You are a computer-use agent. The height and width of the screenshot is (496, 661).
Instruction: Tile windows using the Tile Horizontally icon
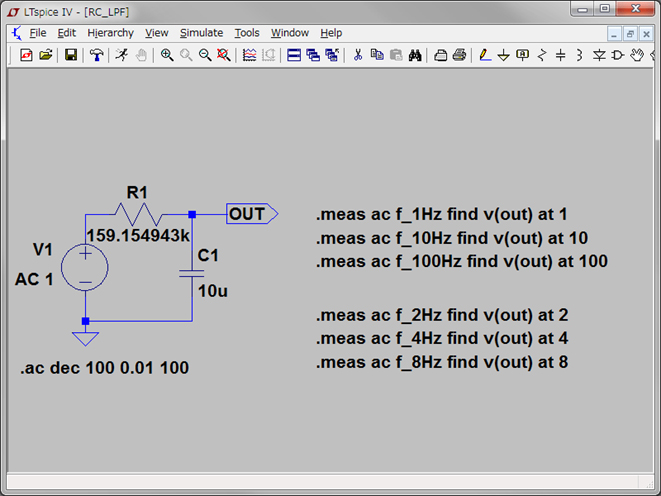coord(294,55)
